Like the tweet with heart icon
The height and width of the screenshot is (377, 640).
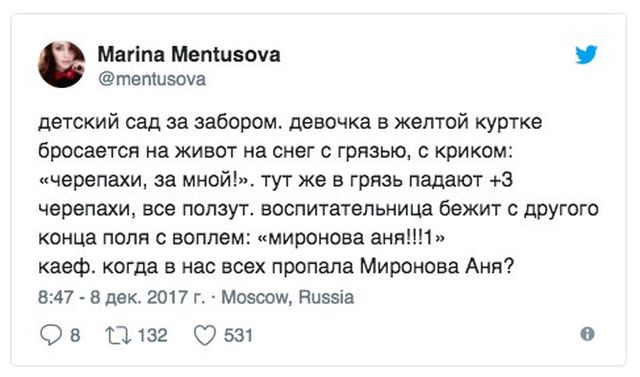point(204,336)
